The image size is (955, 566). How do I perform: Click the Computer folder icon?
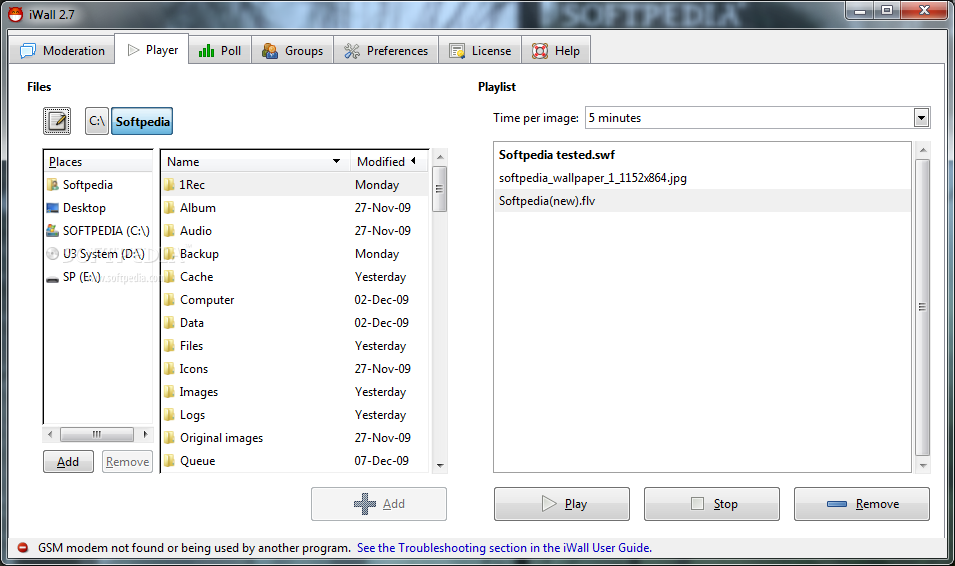[169, 300]
